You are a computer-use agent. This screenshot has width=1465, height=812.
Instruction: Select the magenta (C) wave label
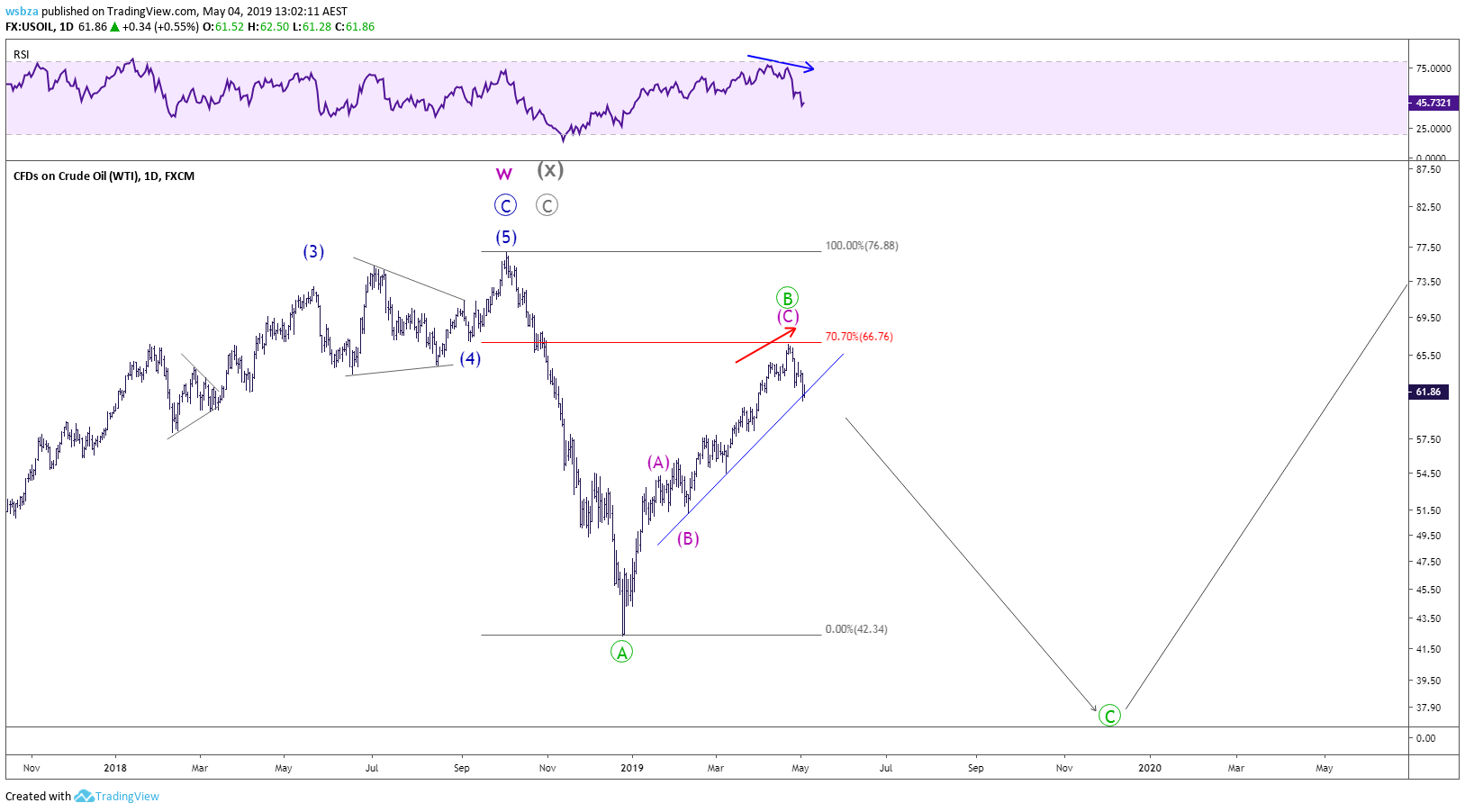788,316
